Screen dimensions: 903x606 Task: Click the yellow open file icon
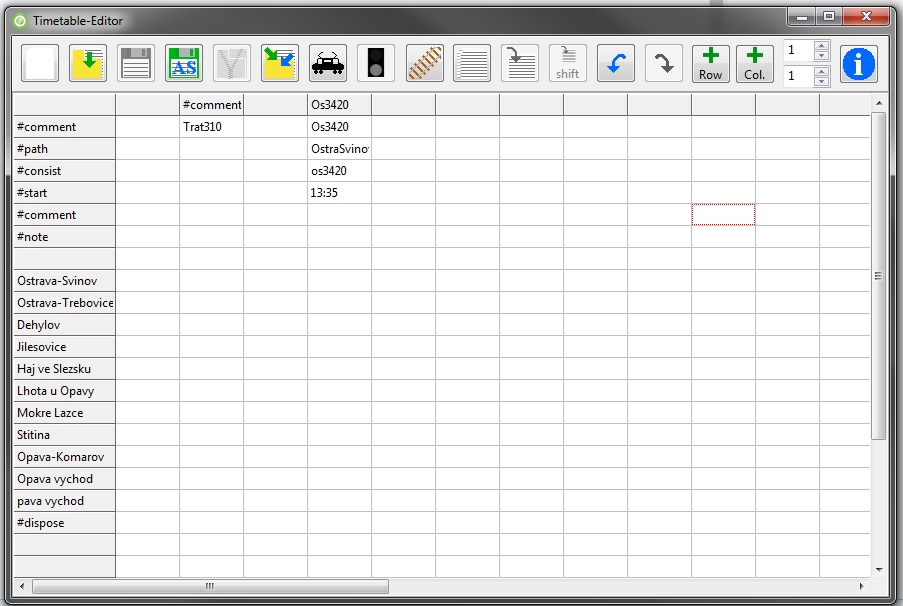[x=88, y=64]
